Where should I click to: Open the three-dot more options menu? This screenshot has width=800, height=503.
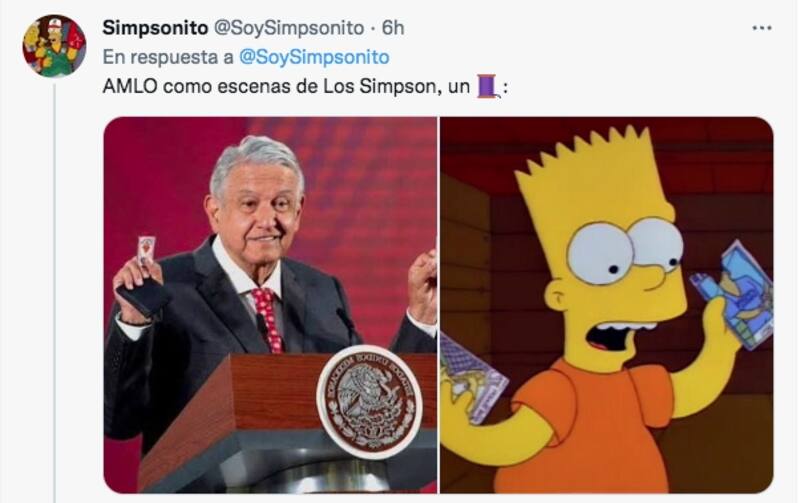coord(762,28)
